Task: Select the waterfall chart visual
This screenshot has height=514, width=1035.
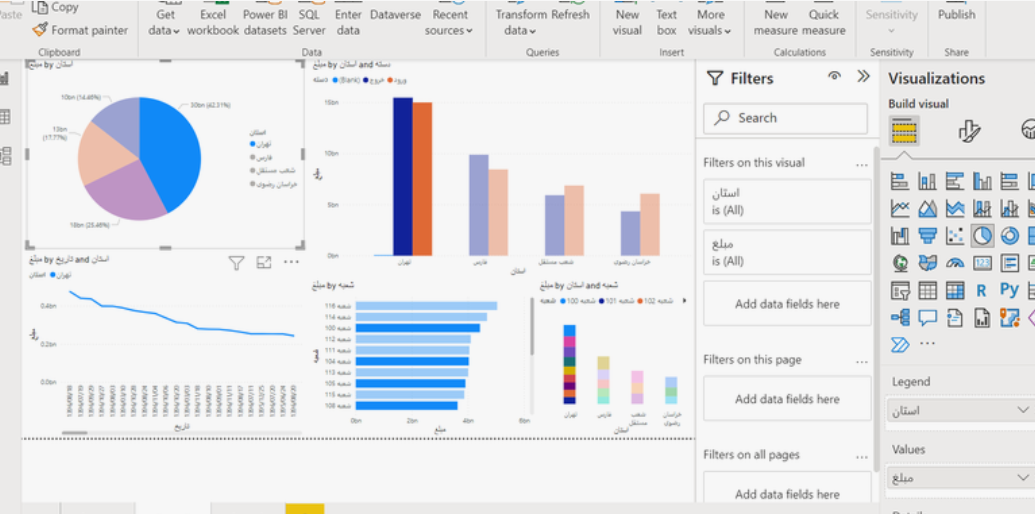Action: pos(900,236)
